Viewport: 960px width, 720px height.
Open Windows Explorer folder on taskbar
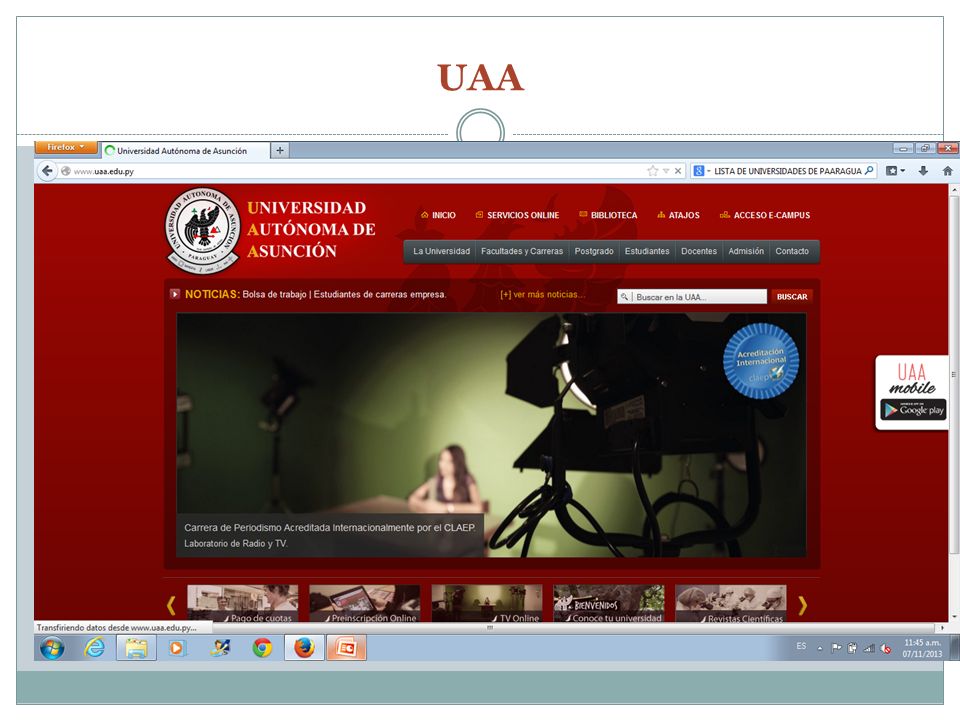pyautogui.click(x=136, y=648)
